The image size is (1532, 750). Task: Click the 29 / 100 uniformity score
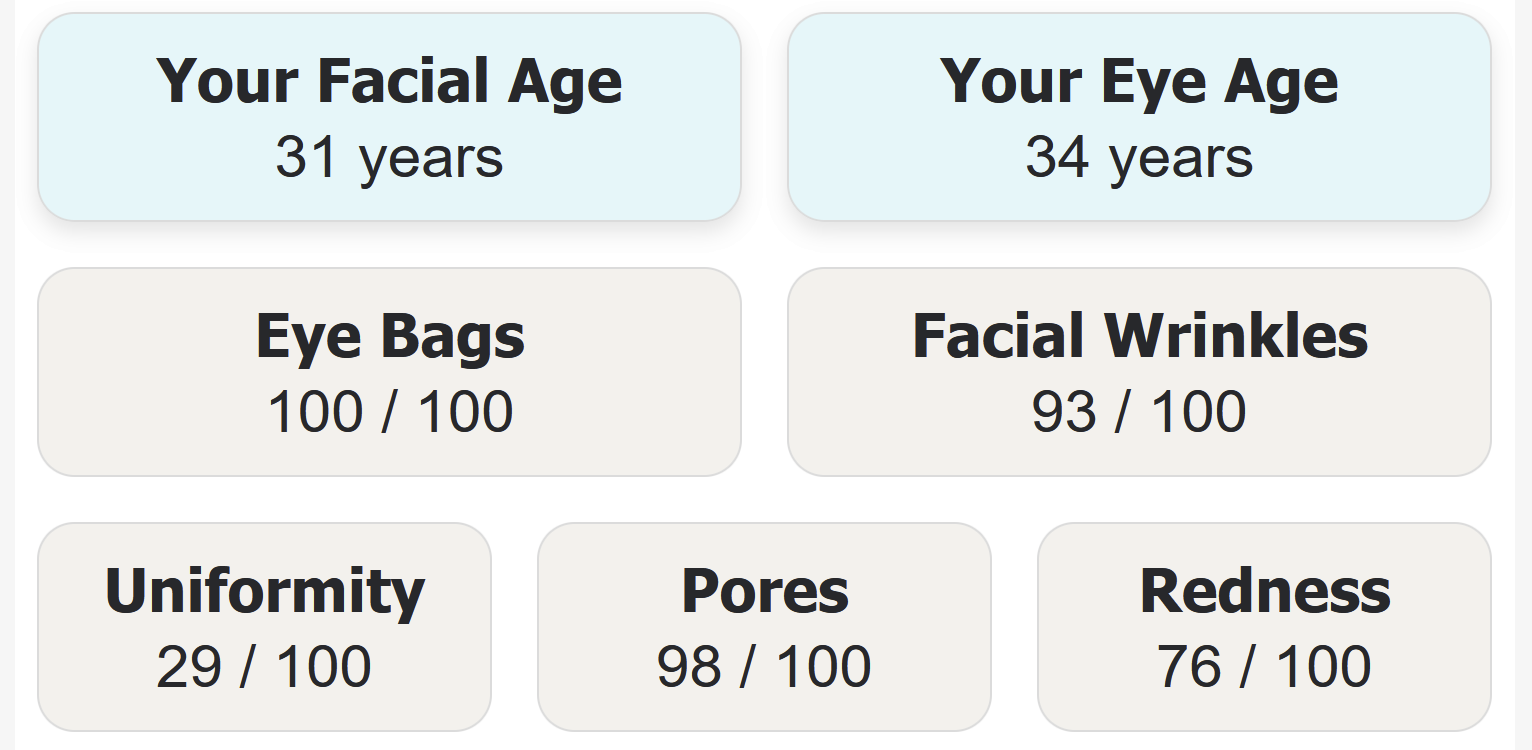coord(264,667)
